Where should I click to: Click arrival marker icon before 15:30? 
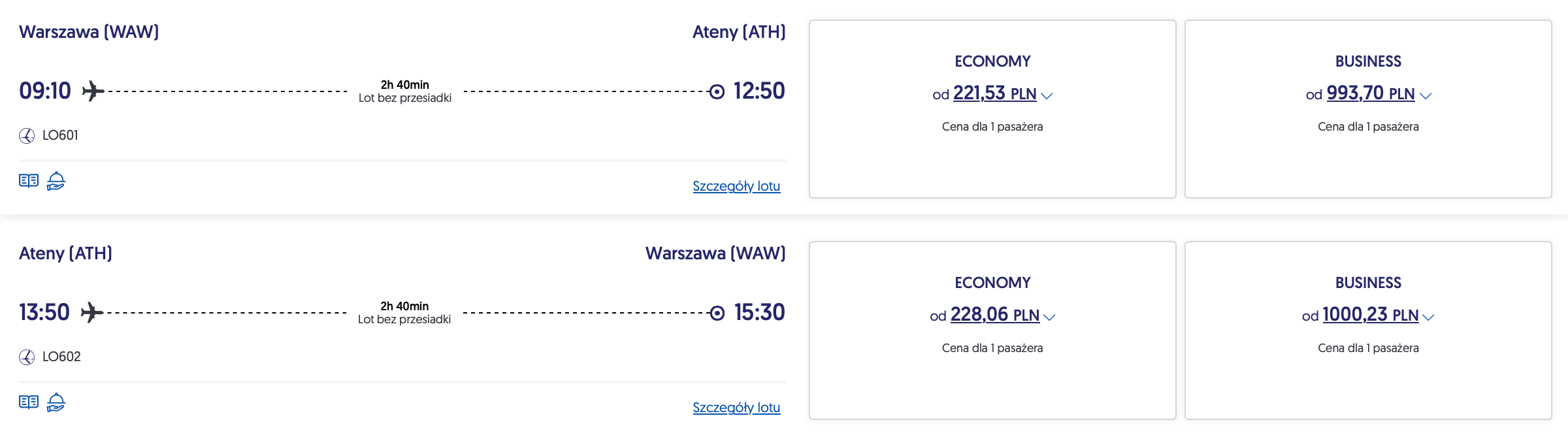(717, 314)
